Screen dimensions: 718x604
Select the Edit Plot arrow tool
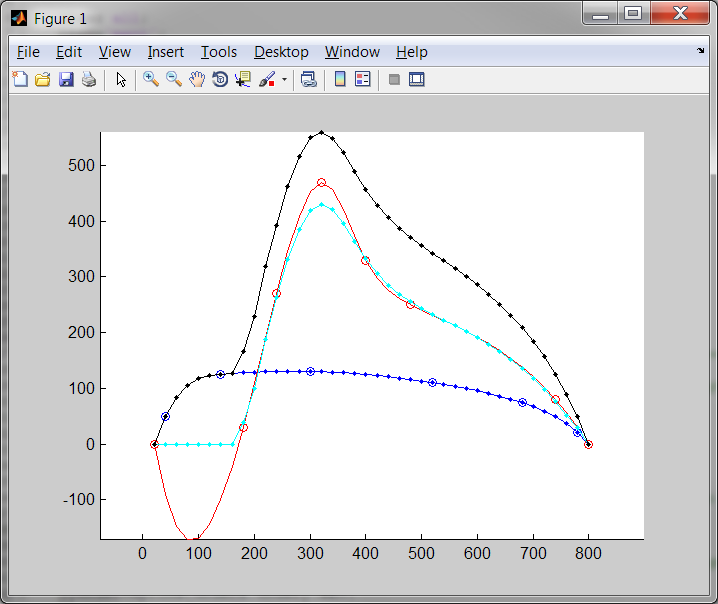pos(121,79)
